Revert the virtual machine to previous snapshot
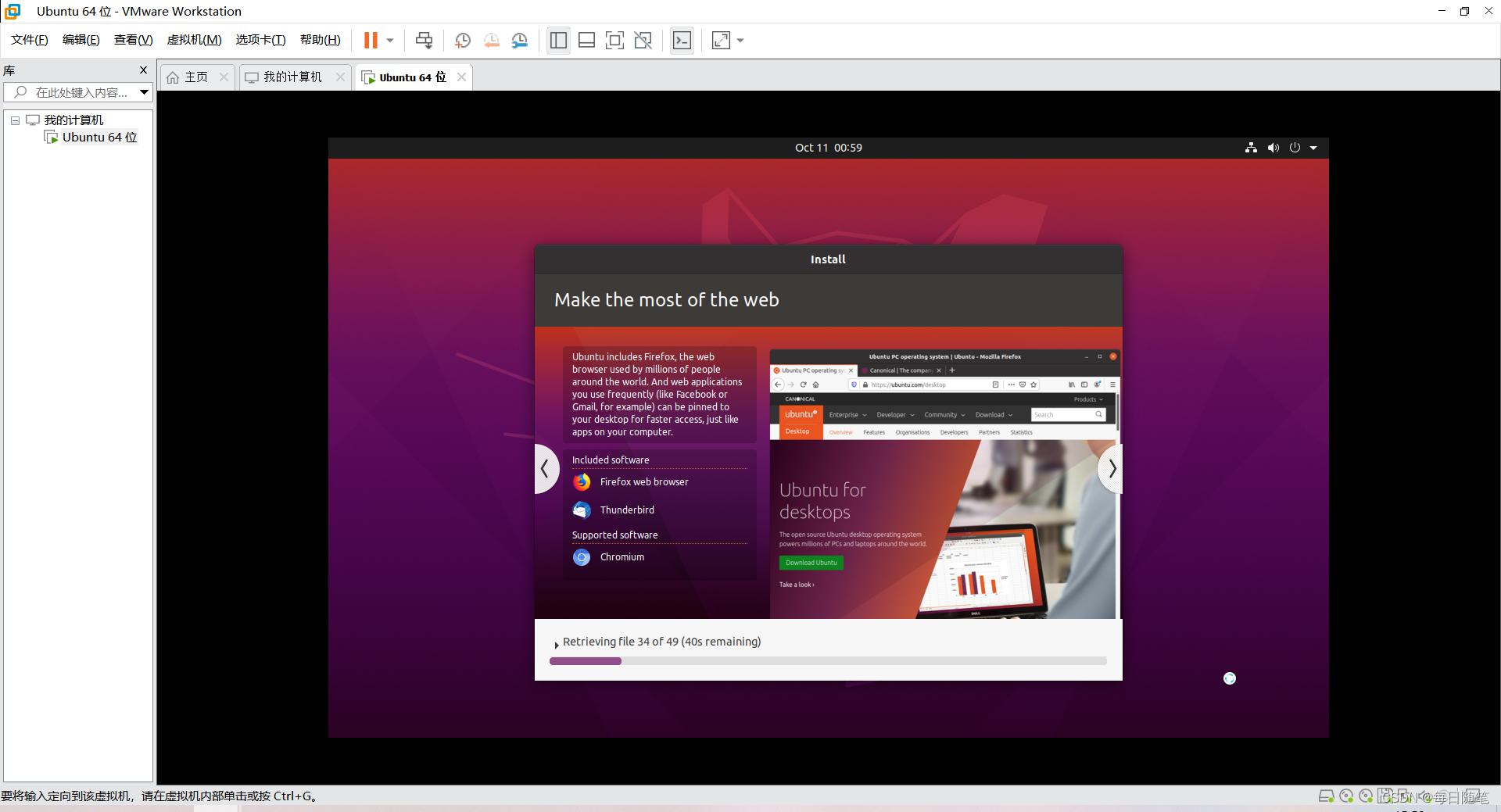 tap(491, 40)
